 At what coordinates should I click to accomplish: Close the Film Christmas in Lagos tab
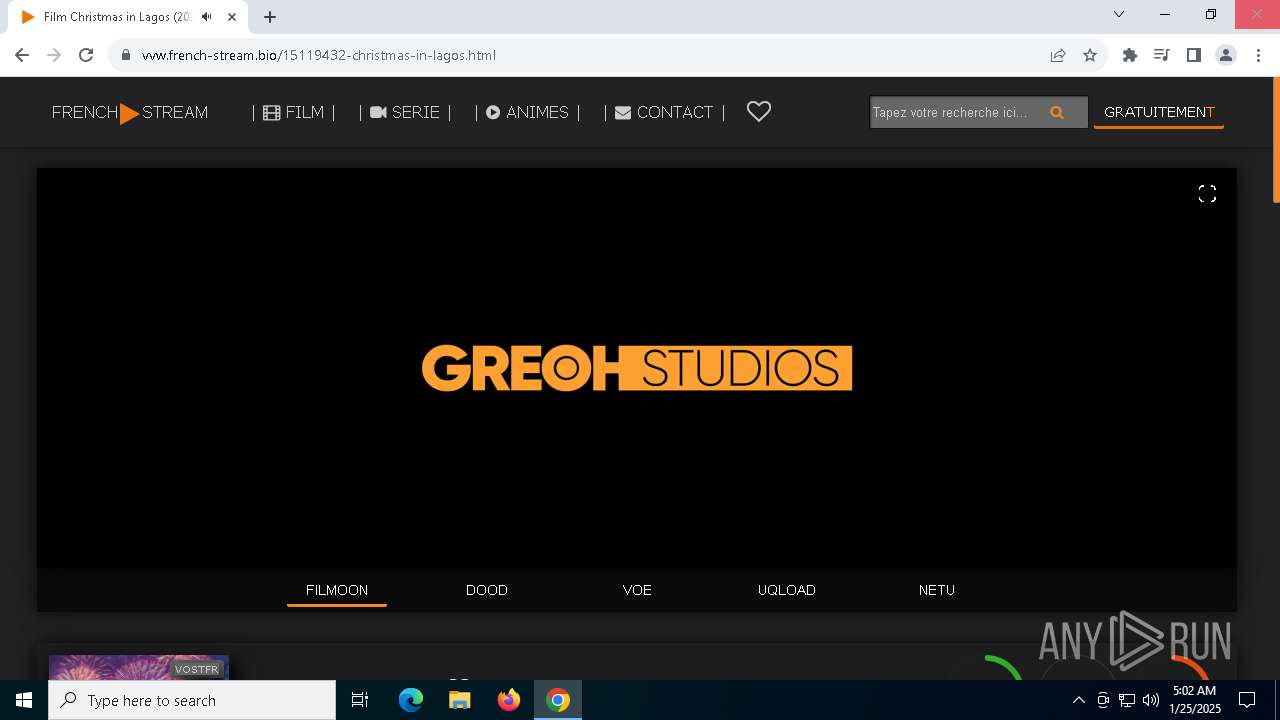click(x=232, y=17)
